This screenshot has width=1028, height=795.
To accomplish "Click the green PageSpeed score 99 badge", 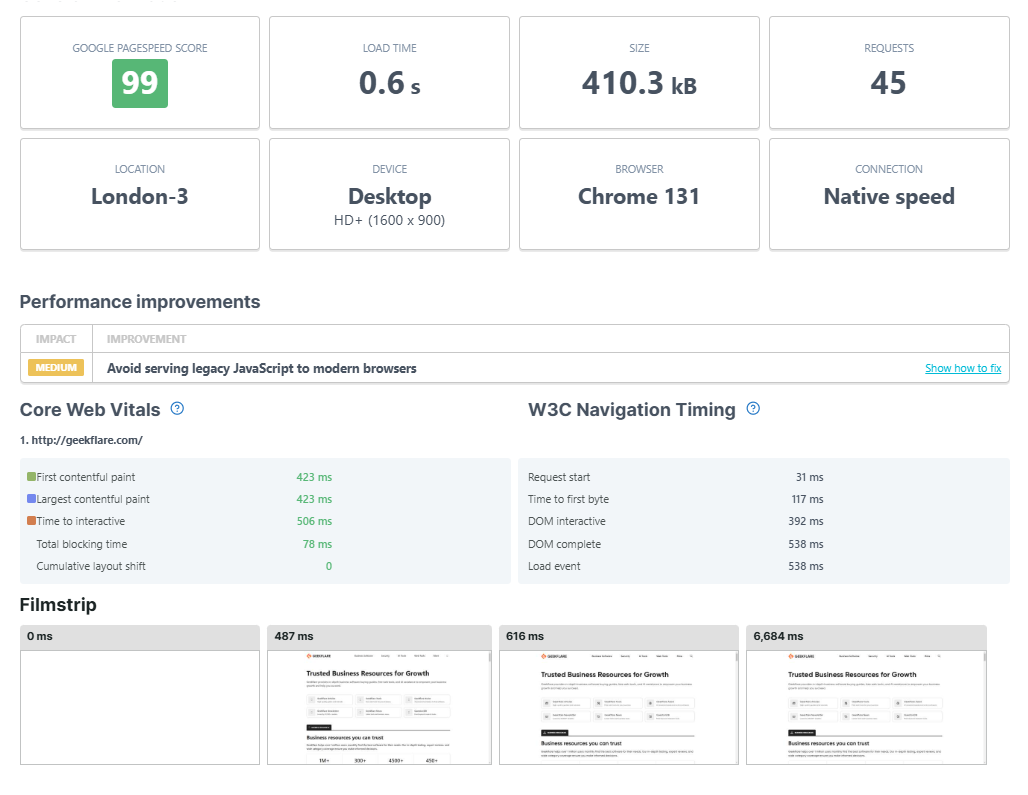I will point(140,83).
